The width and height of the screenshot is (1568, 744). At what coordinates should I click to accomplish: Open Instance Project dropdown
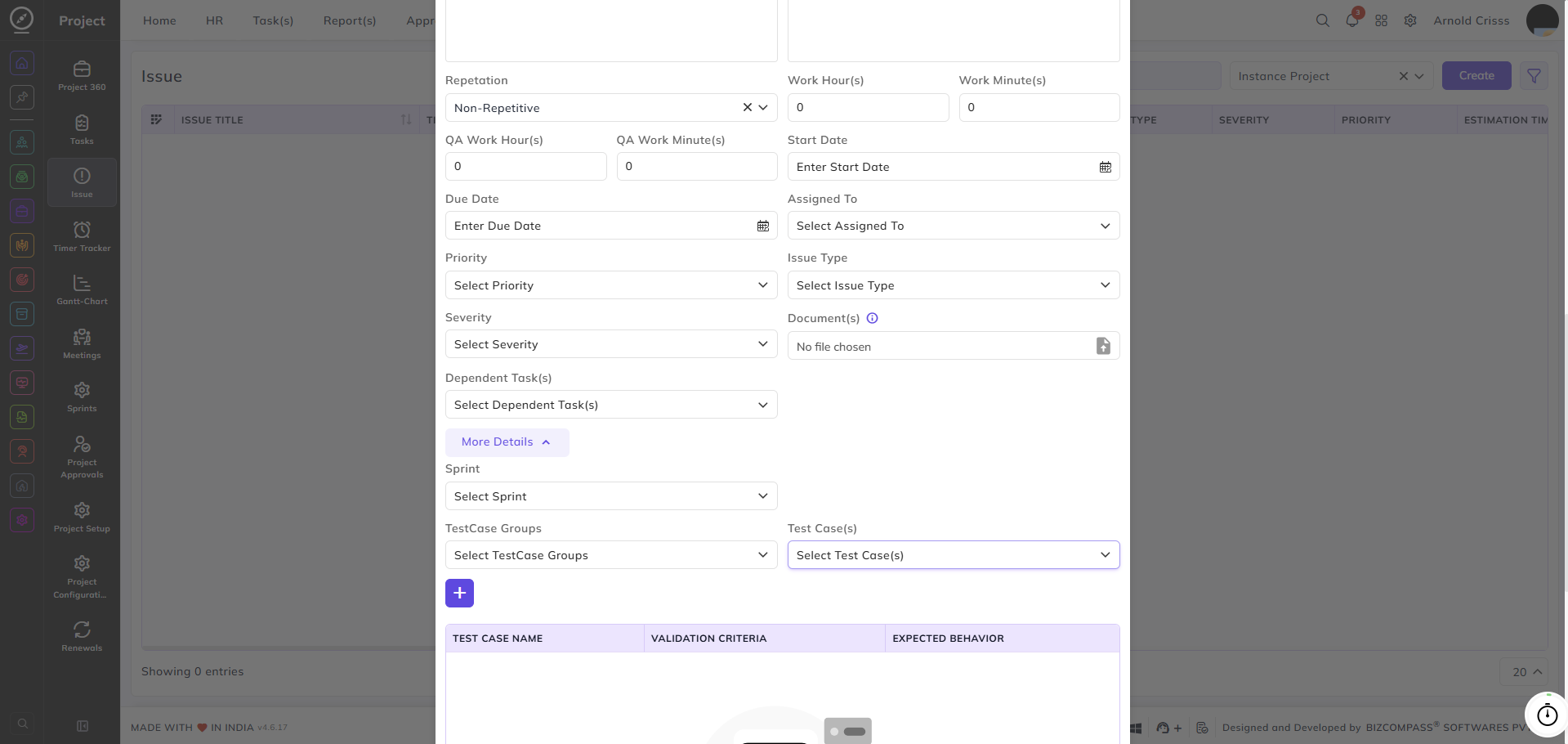(1331, 76)
